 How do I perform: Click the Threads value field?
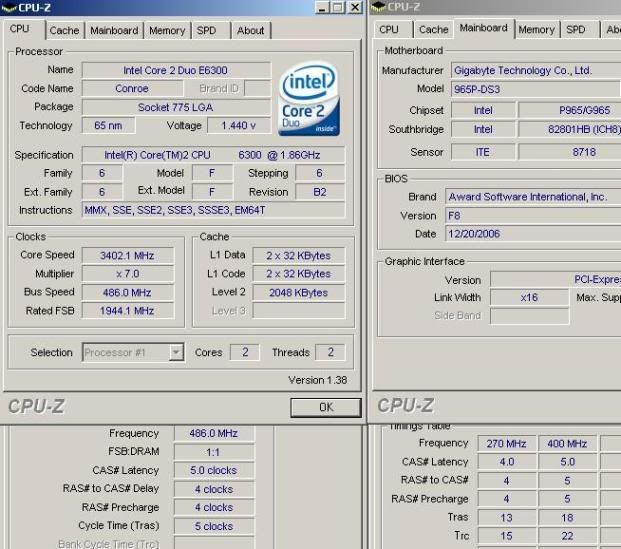click(x=330, y=352)
